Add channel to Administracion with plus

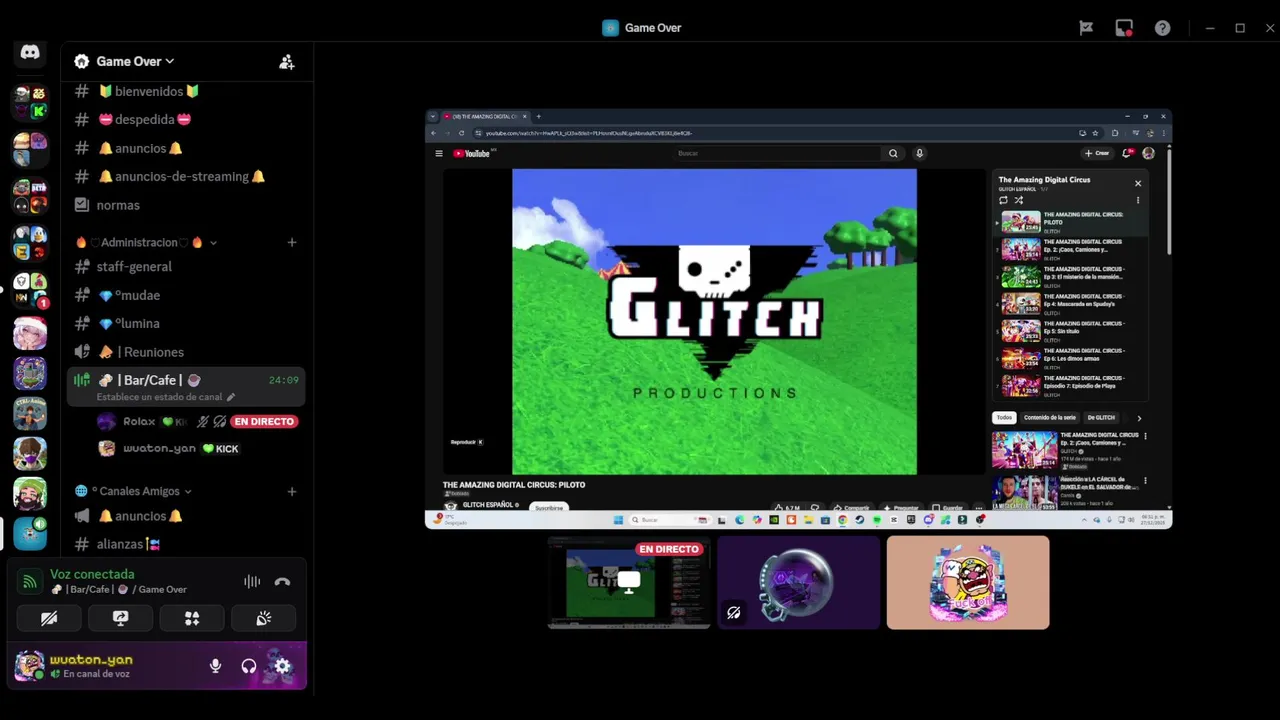point(292,242)
